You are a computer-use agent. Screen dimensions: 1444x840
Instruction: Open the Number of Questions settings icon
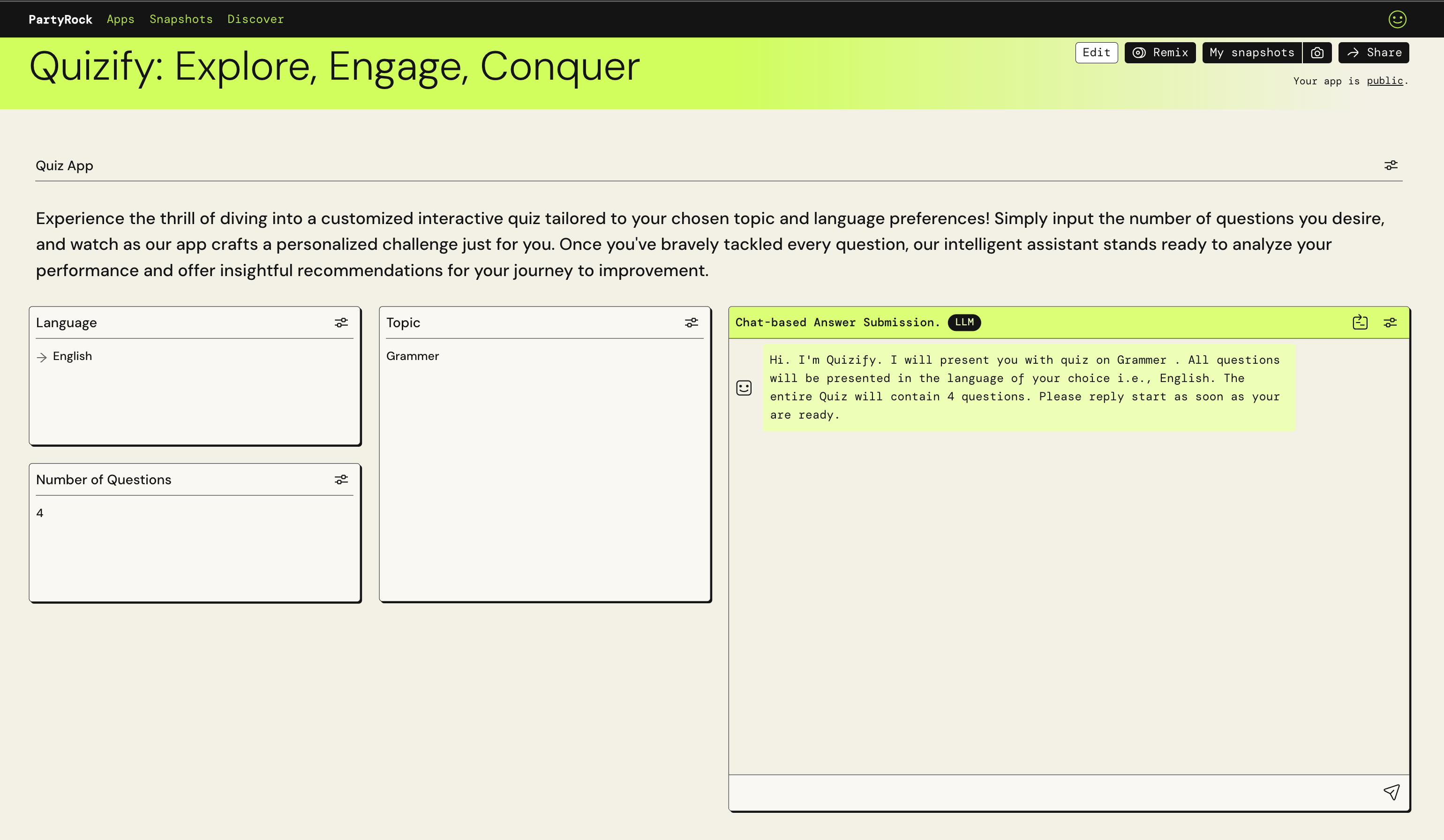tap(341, 480)
